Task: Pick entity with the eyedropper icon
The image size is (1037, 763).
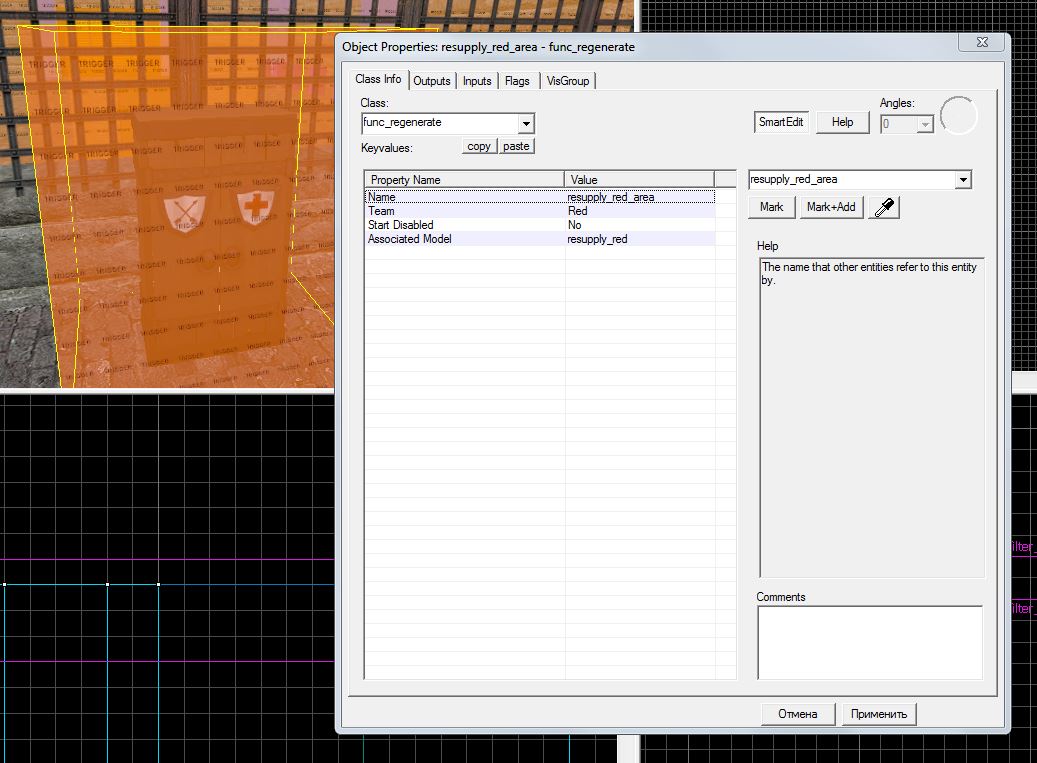Action: (884, 208)
